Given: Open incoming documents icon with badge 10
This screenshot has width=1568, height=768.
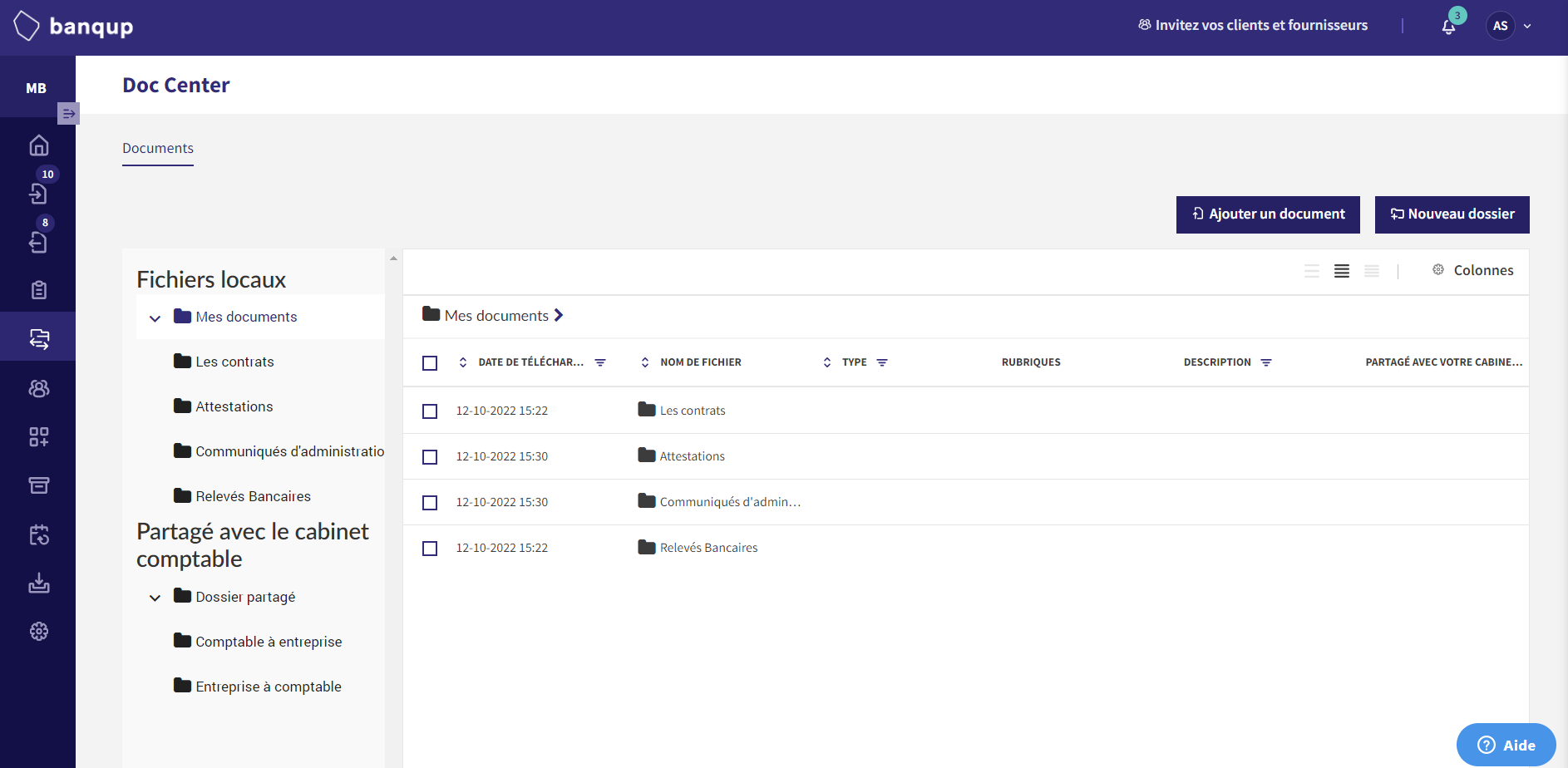Looking at the screenshot, I should click(x=39, y=194).
